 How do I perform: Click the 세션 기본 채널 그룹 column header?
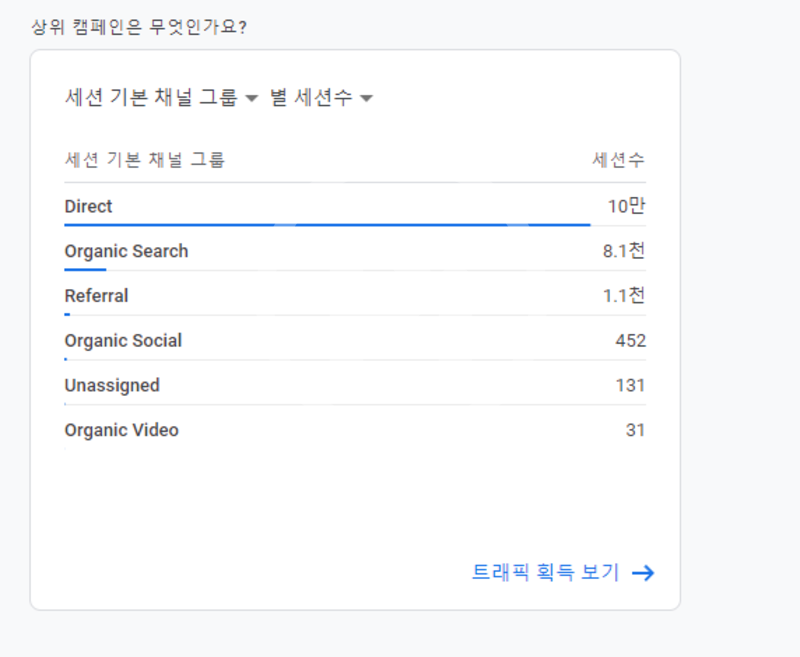point(144,160)
